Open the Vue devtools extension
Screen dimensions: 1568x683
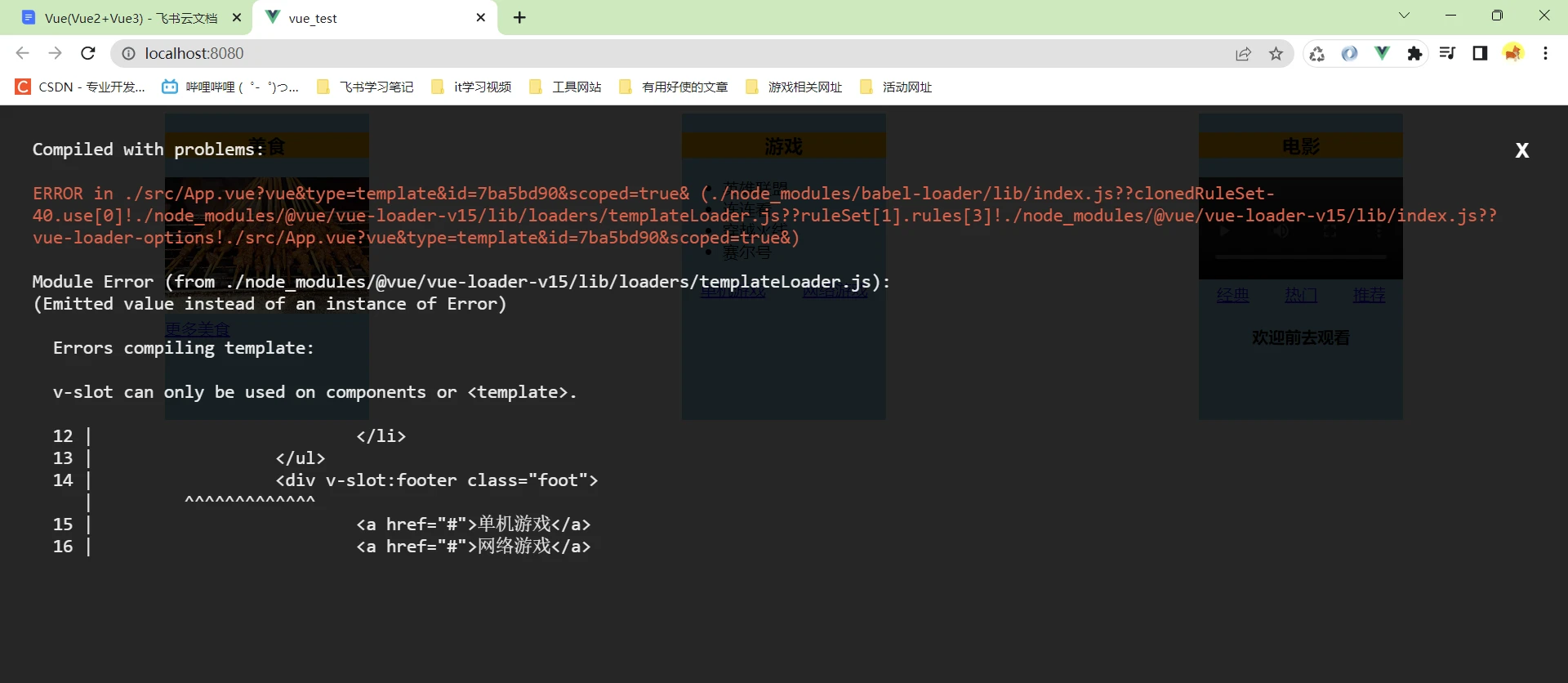[1382, 54]
